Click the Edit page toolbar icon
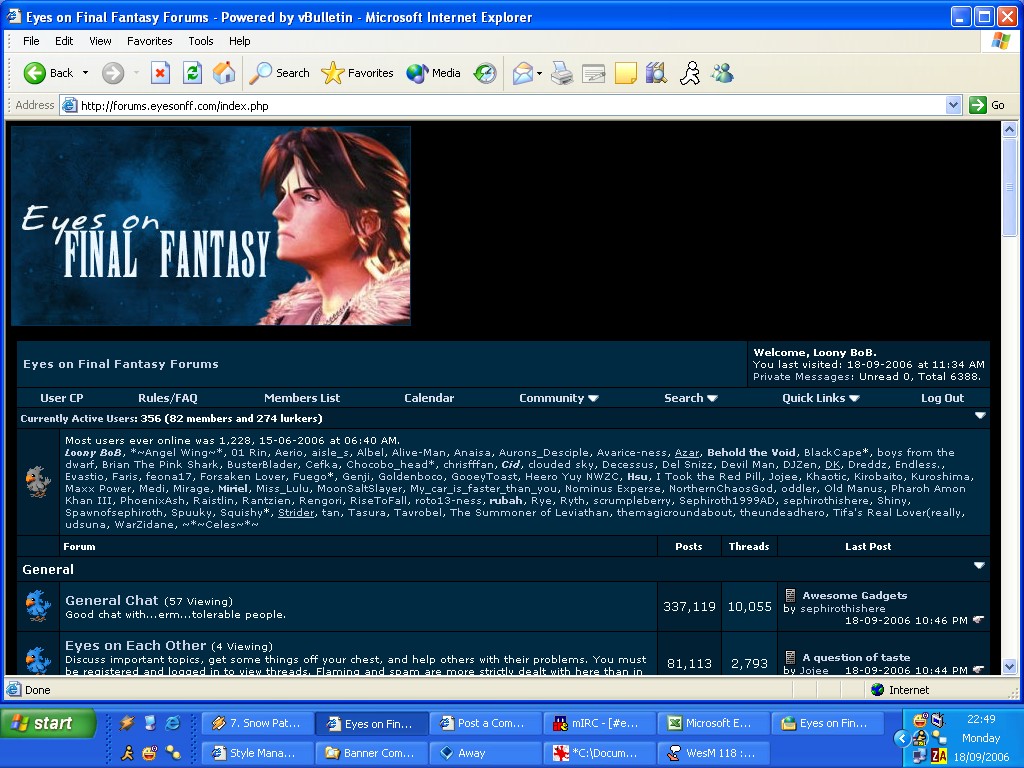1024x768 pixels. point(594,72)
